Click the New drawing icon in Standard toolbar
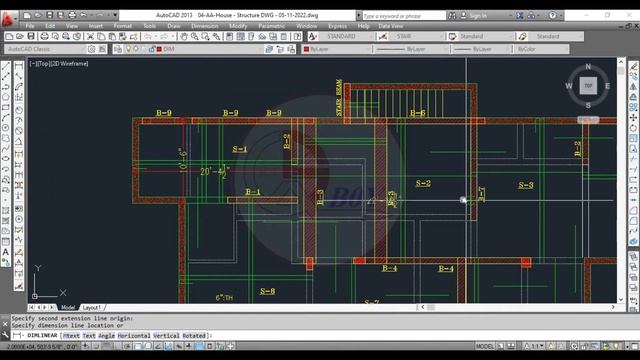 coord(9,37)
